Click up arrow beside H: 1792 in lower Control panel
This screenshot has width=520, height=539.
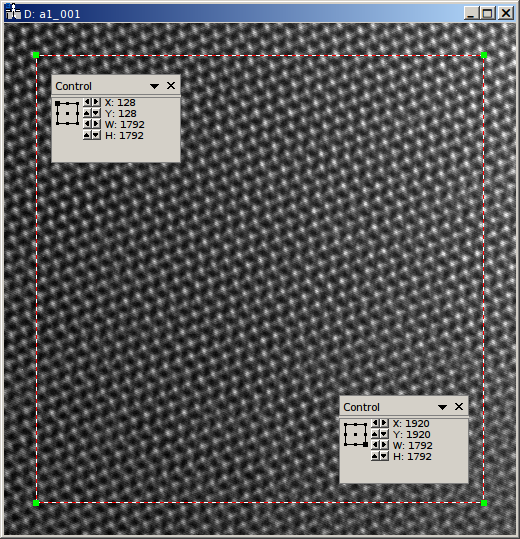[375, 456]
